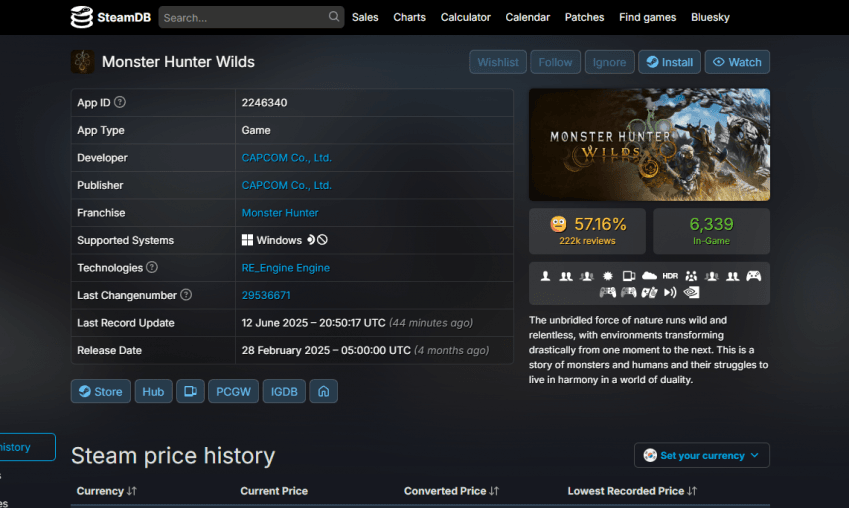The height and width of the screenshot is (508, 849).
Task: Toggle the Ignore button
Action: click(x=609, y=62)
